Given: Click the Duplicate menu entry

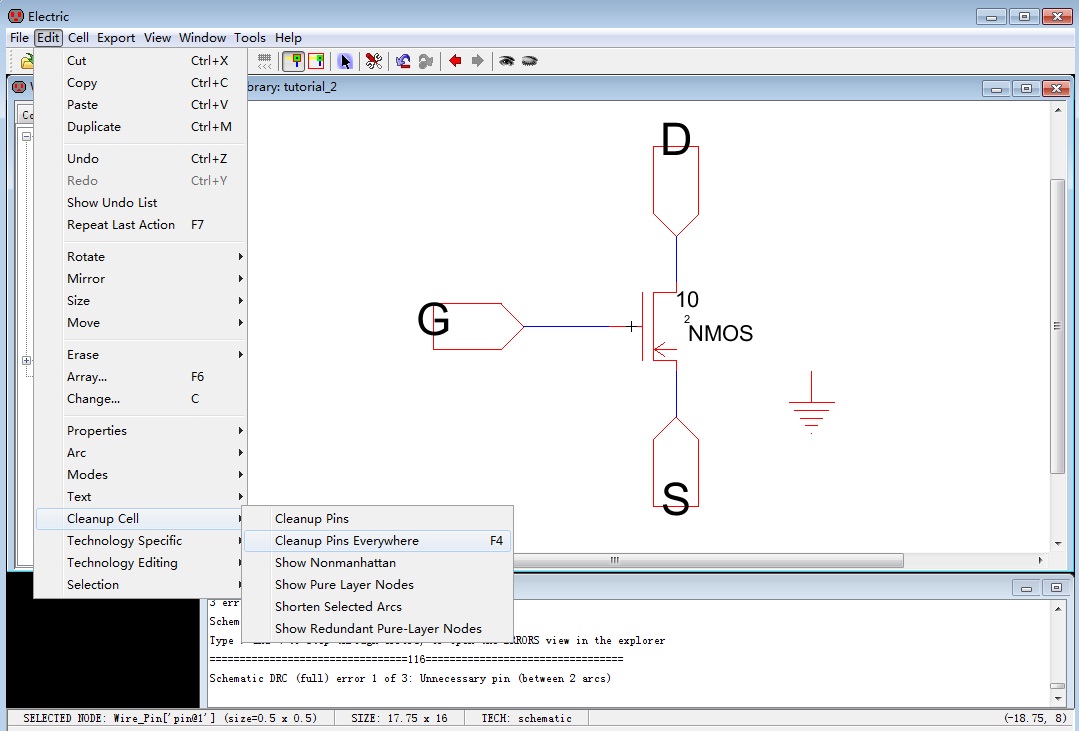Looking at the screenshot, I should coord(94,127).
